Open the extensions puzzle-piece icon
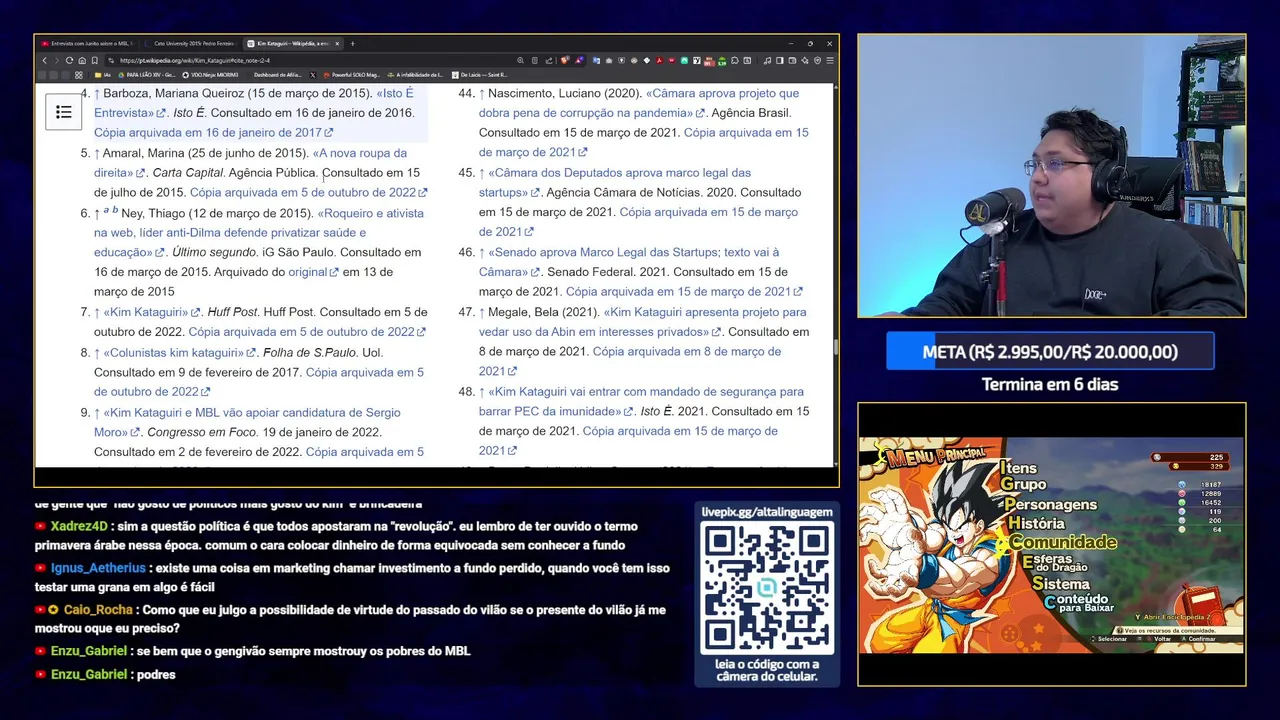 (734, 60)
